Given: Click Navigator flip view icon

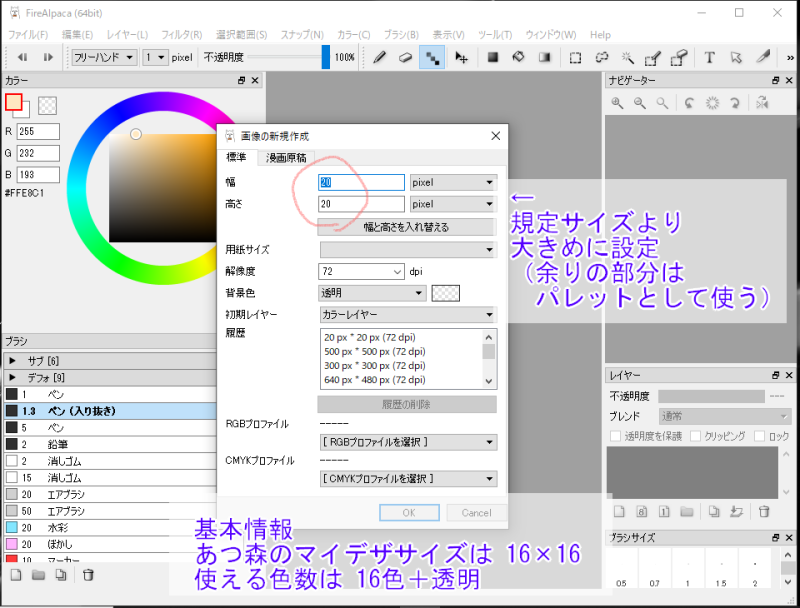Looking at the screenshot, I should 762,103.
